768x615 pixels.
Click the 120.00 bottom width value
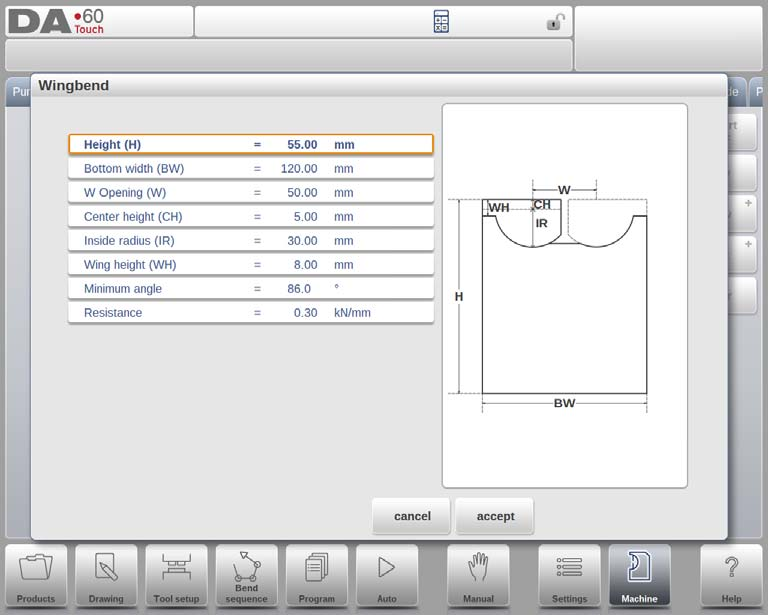[x=299, y=168]
